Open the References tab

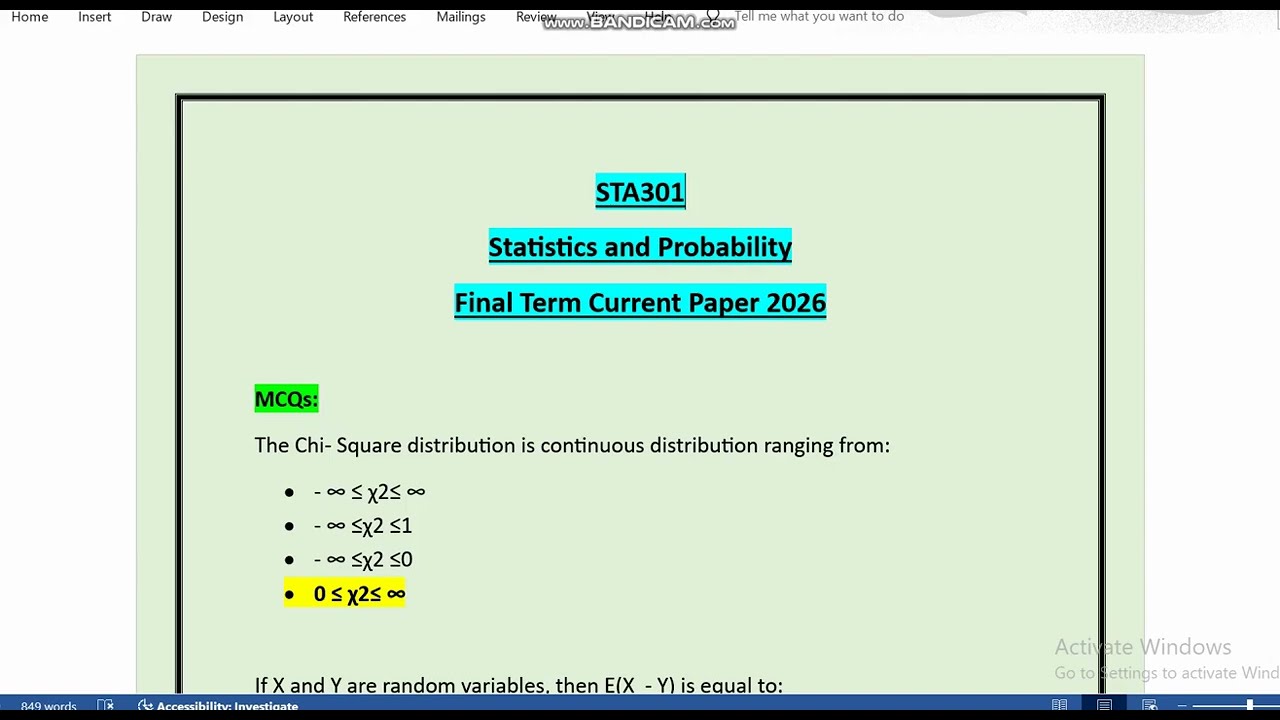374,16
